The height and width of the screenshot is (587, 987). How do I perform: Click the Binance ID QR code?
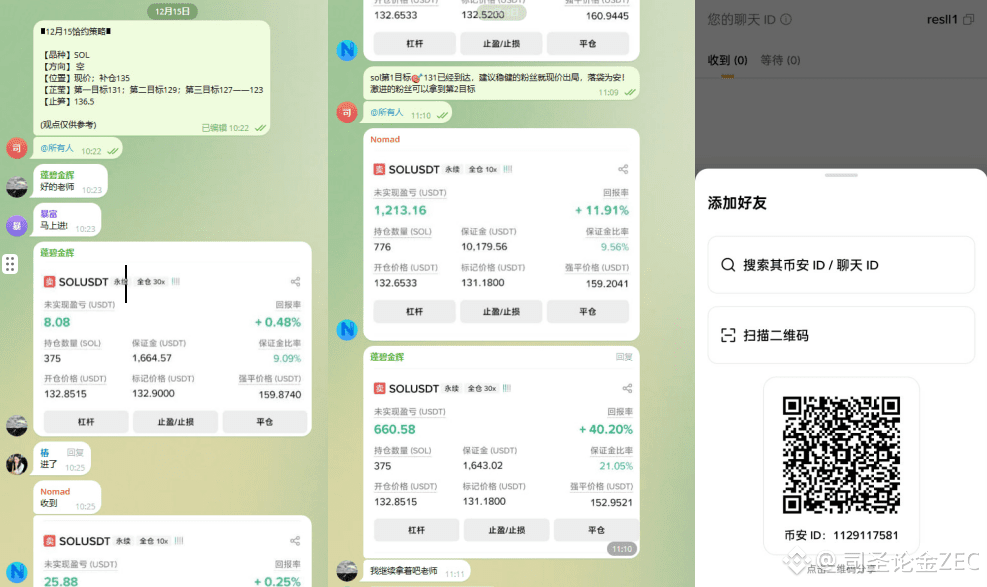pyautogui.click(x=841, y=455)
